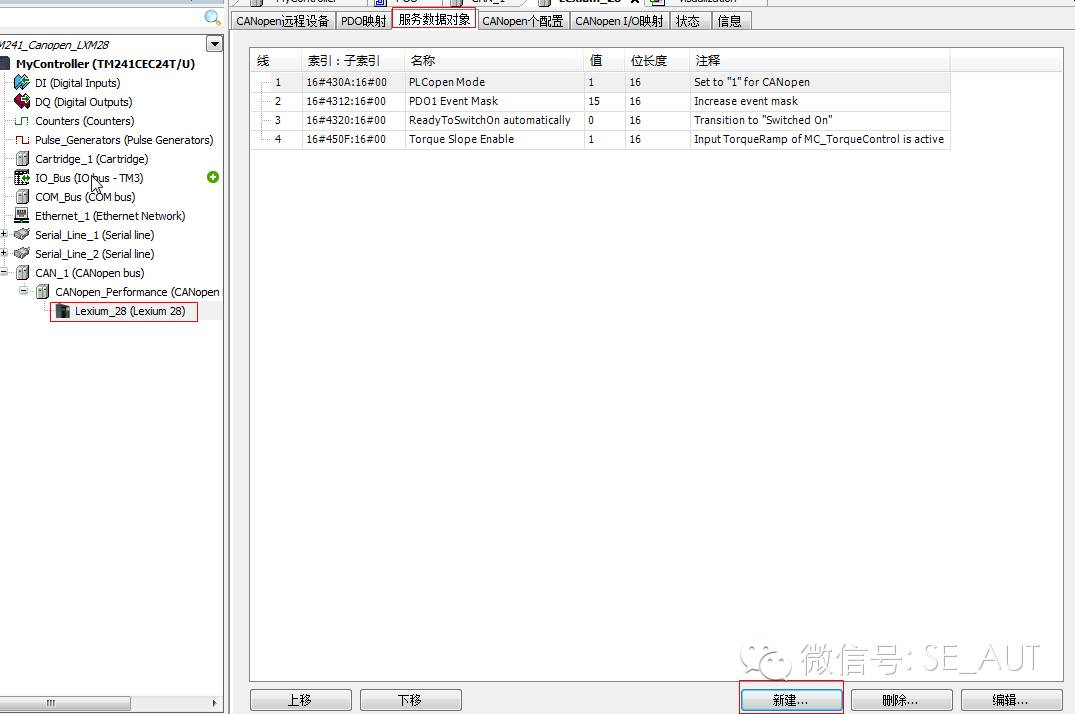The height and width of the screenshot is (714, 1075).
Task: Select the PLCopen Mode row name
Action: click(x=447, y=82)
